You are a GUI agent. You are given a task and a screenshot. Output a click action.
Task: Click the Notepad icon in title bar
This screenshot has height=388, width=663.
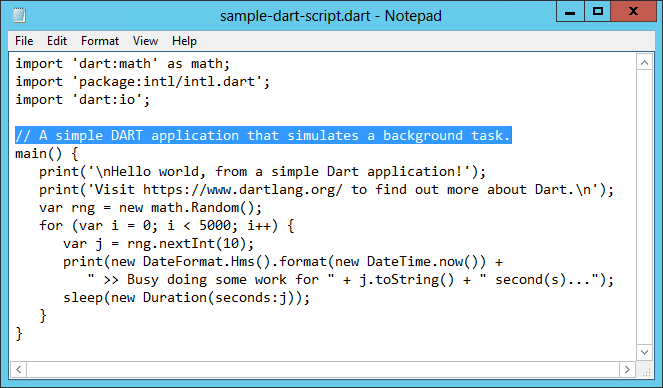tap(19, 16)
